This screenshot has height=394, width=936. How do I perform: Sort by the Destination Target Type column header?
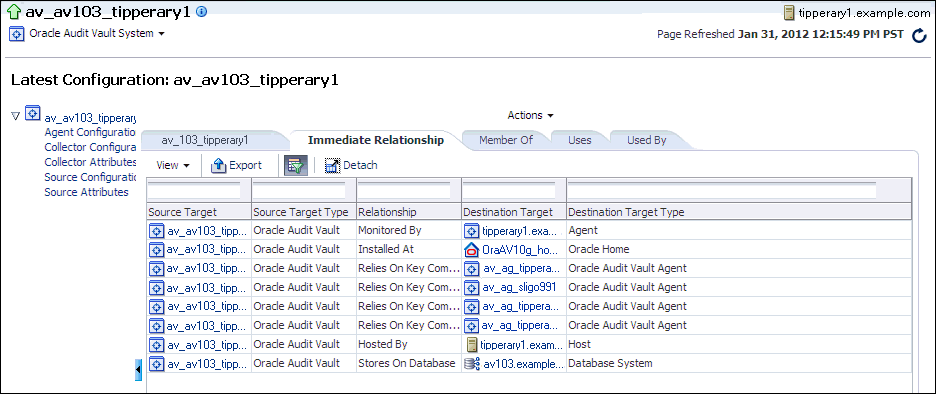pyautogui.click(x=739, y=212)
